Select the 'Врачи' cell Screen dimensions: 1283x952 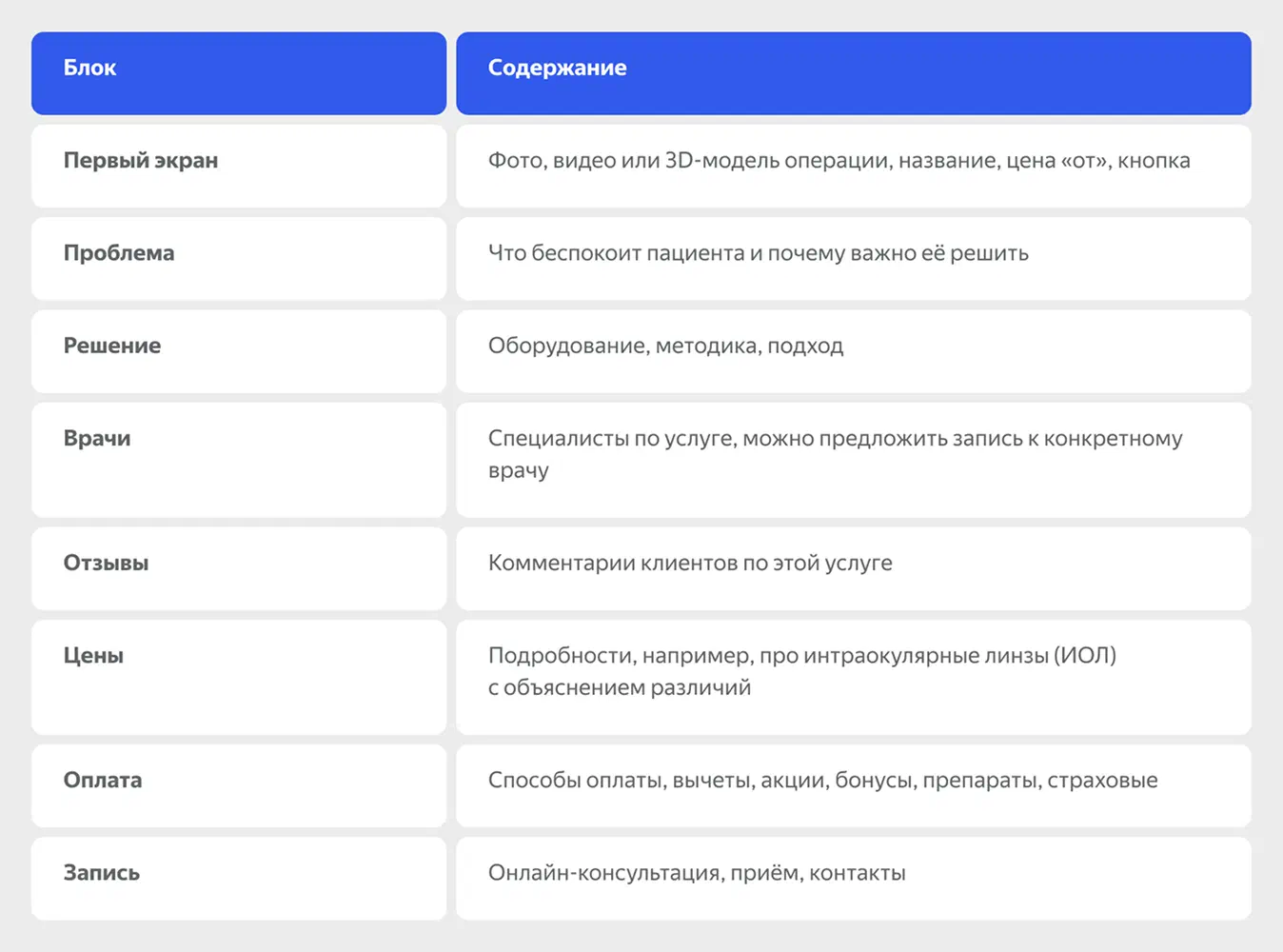pyautogui.click(x=239, y=460)
